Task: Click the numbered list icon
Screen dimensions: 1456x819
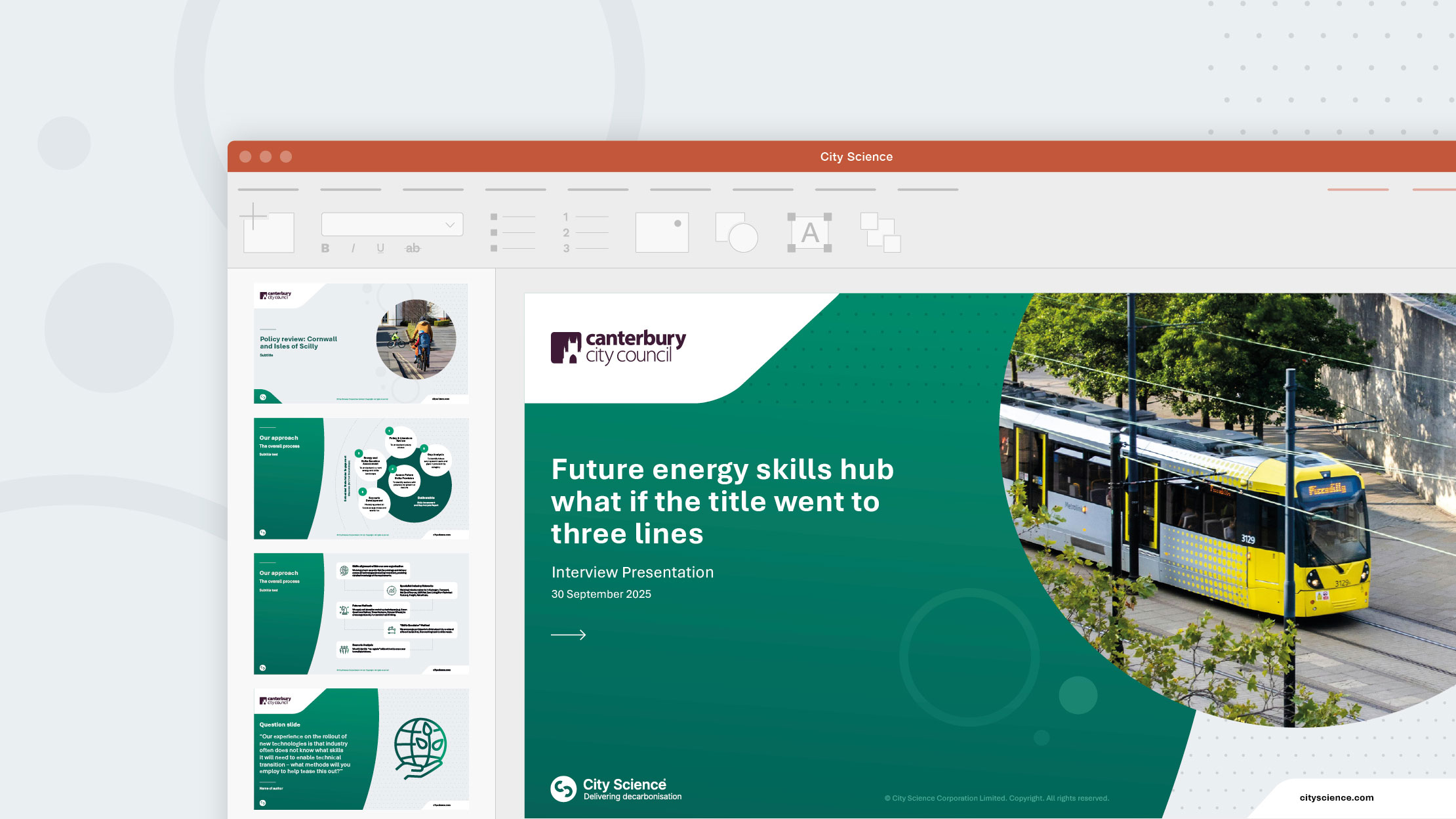Action: 585,232
